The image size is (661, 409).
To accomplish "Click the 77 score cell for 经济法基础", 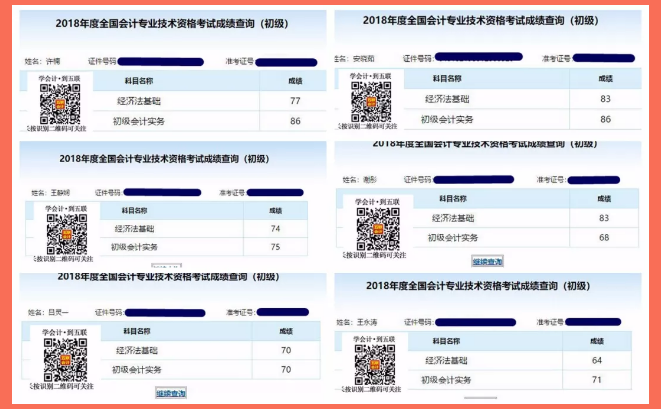I will coord(294,101).
